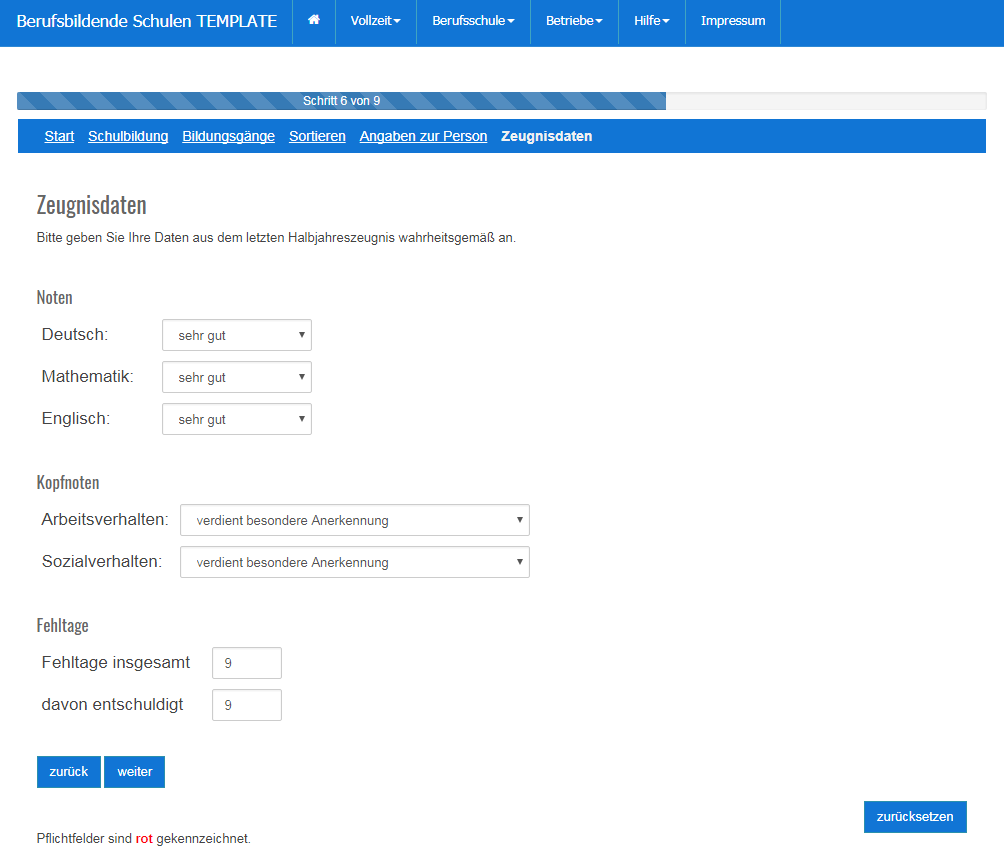Go to the Impressum page
The image size is (1004, 852).
(732, 22)
